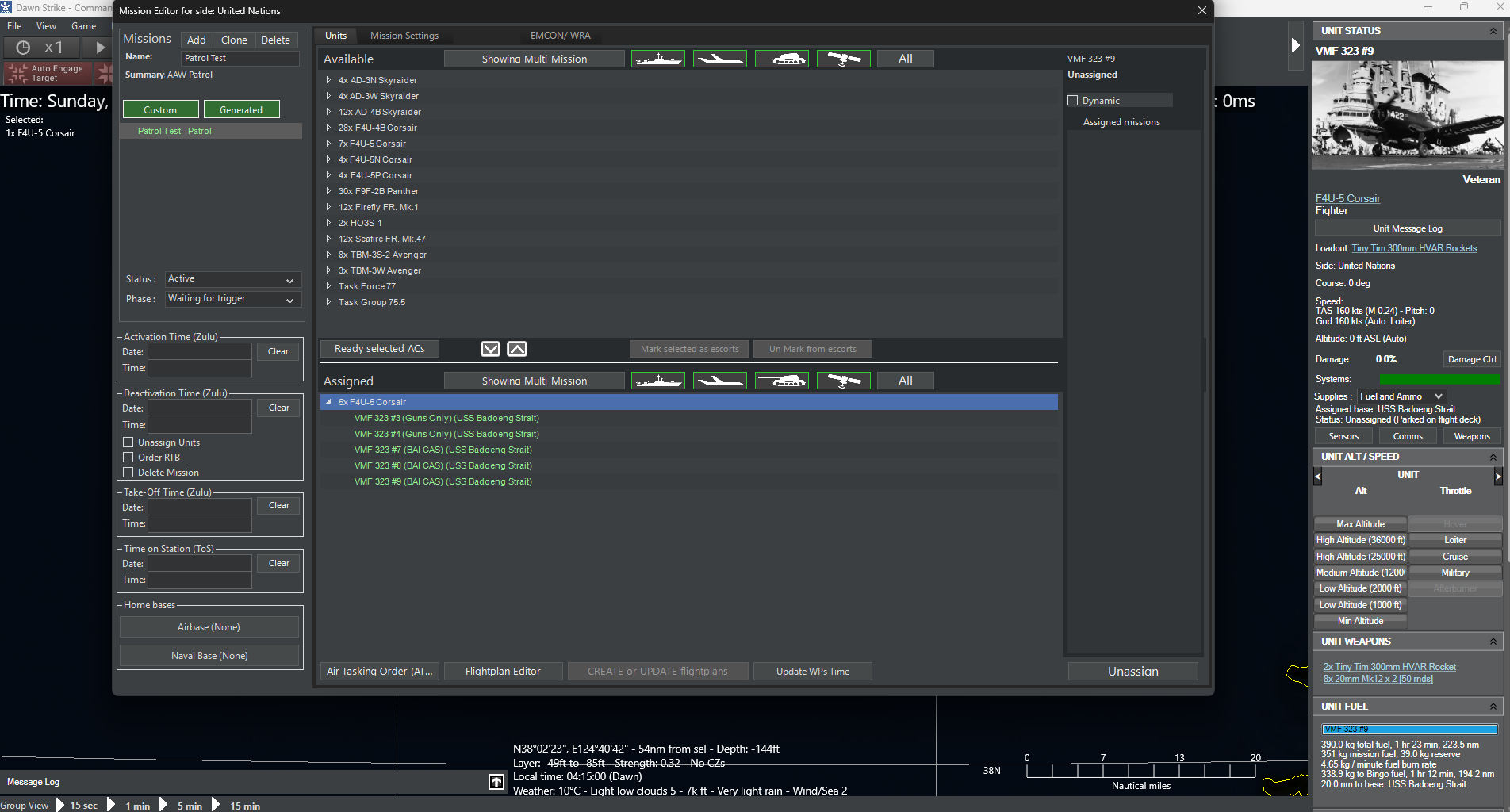Select VMF 323 #8 in the Assigned list
The height and width of the screenshot is (812, 1510).
tap(443, 465)
